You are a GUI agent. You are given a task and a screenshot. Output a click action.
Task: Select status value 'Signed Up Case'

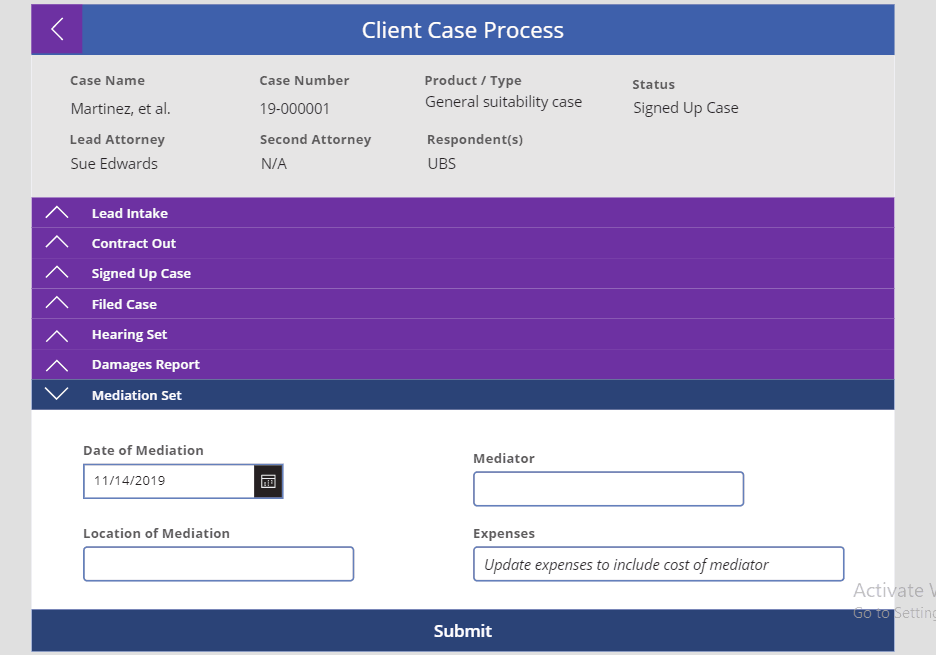click(686, 108)
